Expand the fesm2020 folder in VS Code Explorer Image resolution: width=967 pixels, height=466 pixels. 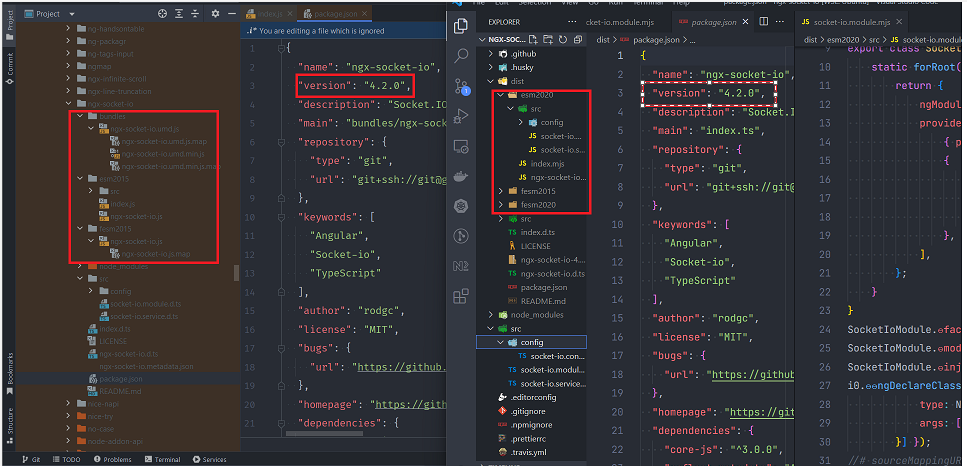tap(501, 205)
